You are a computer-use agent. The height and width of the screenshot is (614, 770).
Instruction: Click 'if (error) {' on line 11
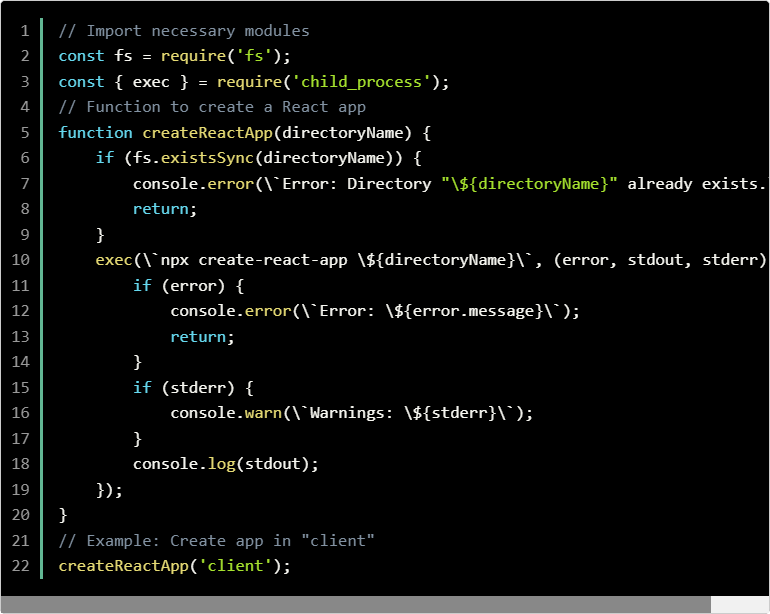[189, 285]
